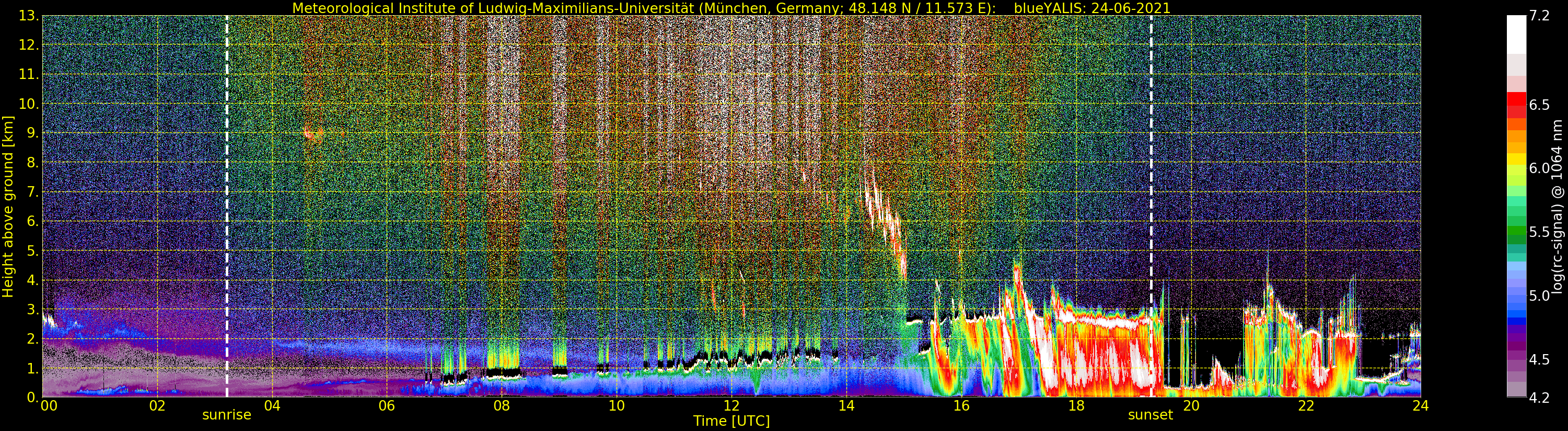Click the "log(rc-signal) @ 1064 nm" colorbar title

tap(1558, 207)
